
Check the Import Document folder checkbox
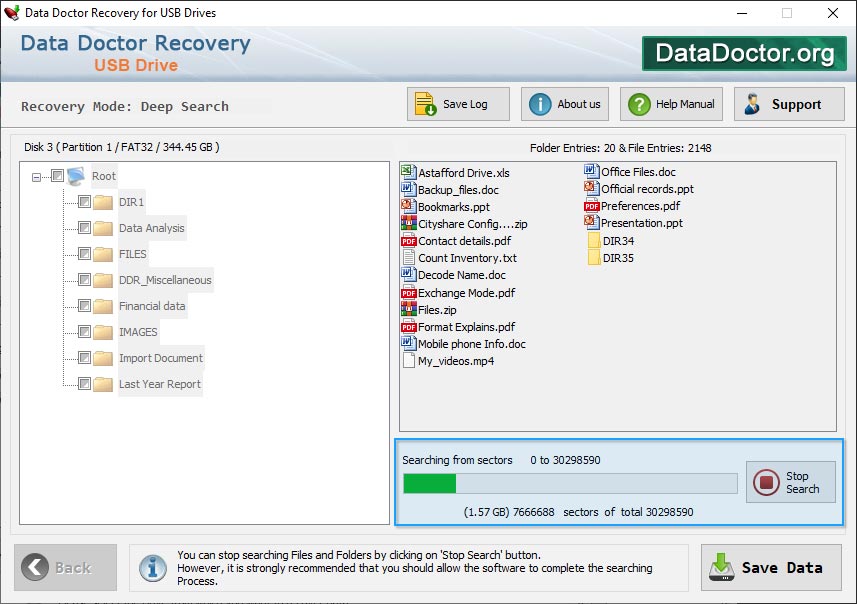pos(84,357)
